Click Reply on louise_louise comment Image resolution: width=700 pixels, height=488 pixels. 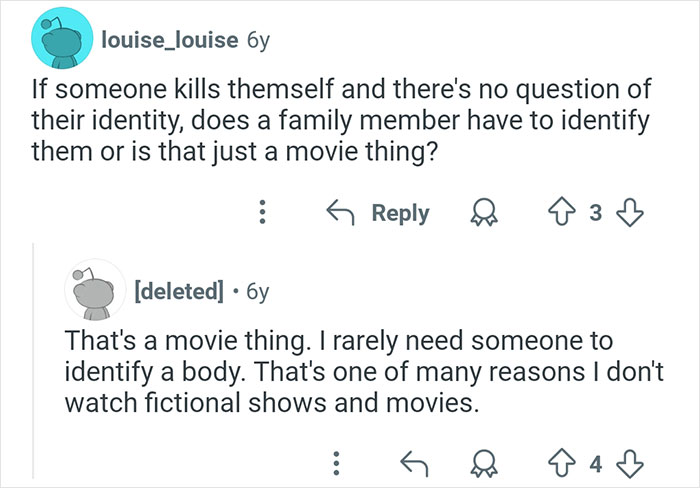tap(380, 213)
